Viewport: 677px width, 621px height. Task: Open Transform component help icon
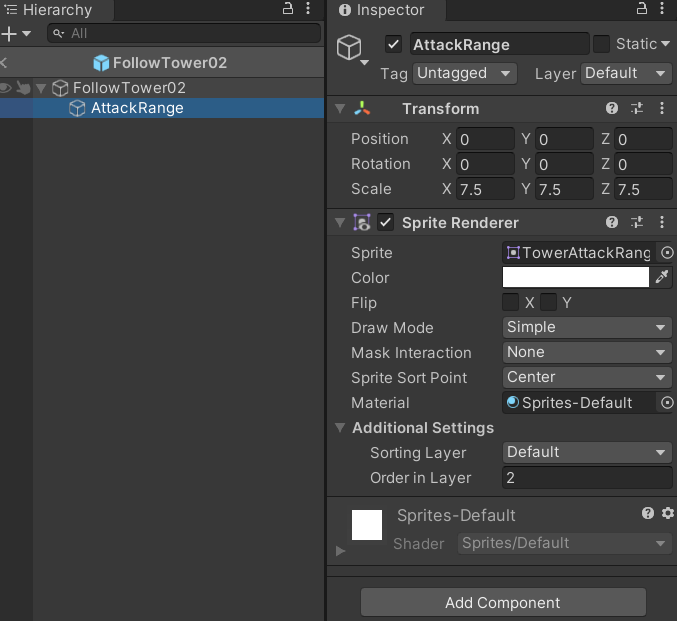point(612,109)
